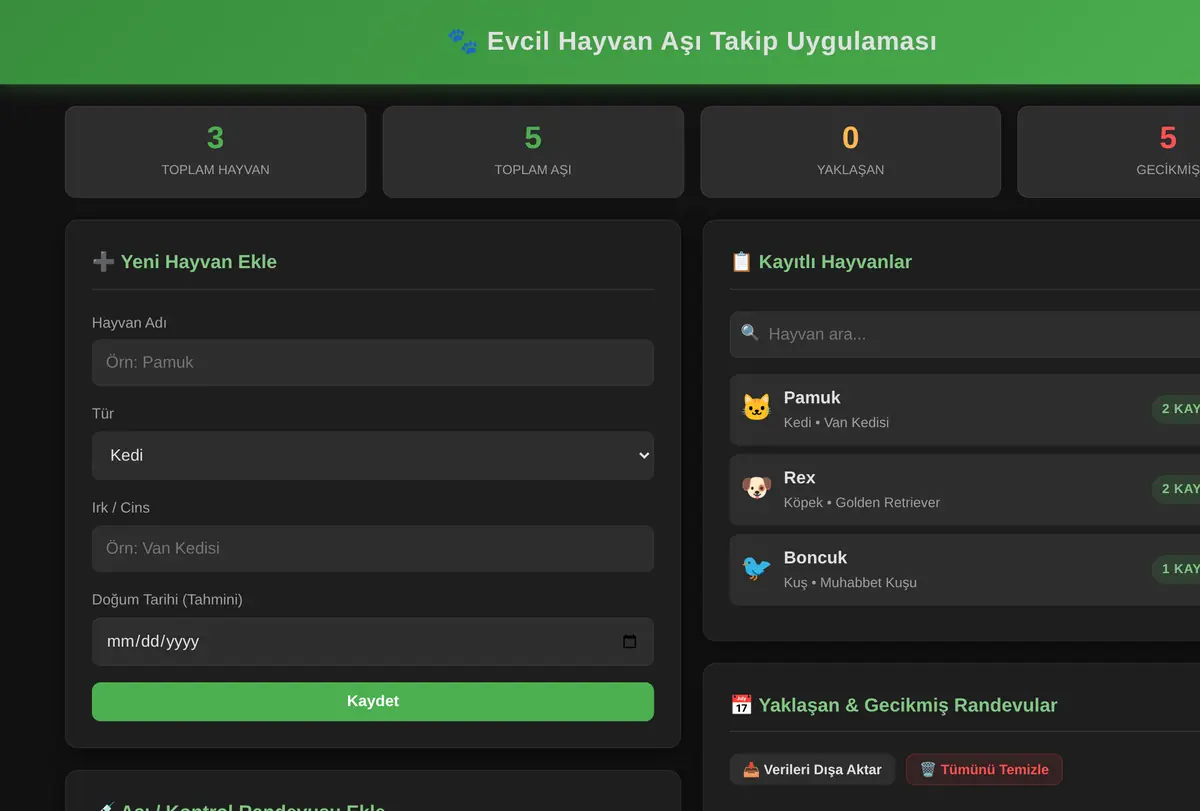Click Verileri Dışa Aktar button

812,770
